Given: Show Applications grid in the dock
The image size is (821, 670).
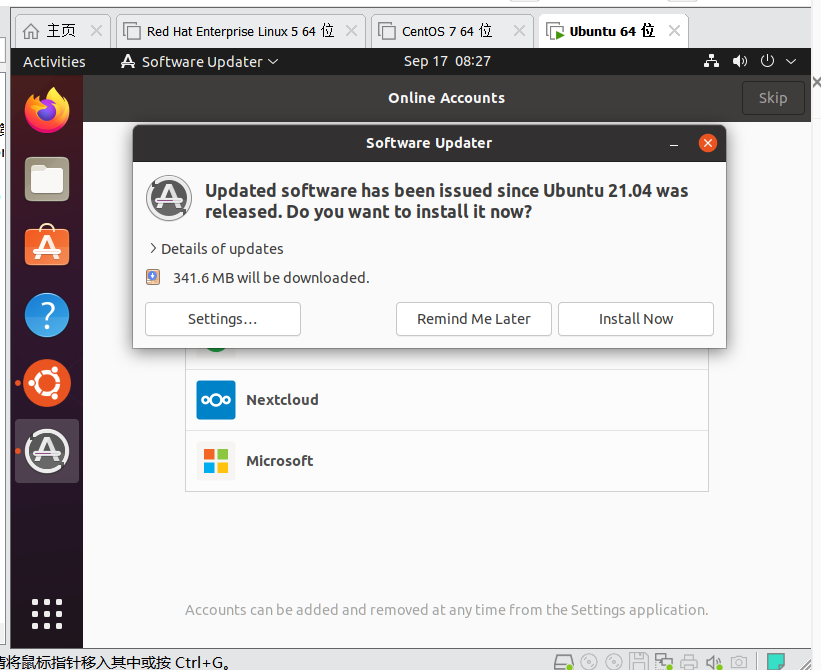Looking at the screenshot, I should pyautogui.click(x=47, y=613).
